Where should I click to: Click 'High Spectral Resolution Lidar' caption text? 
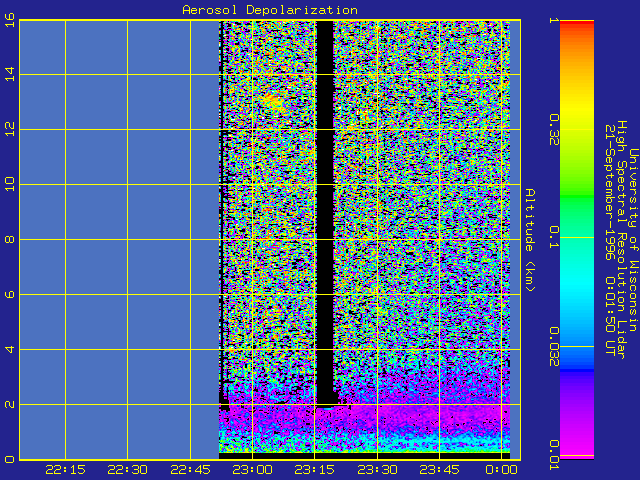point(621,240)
